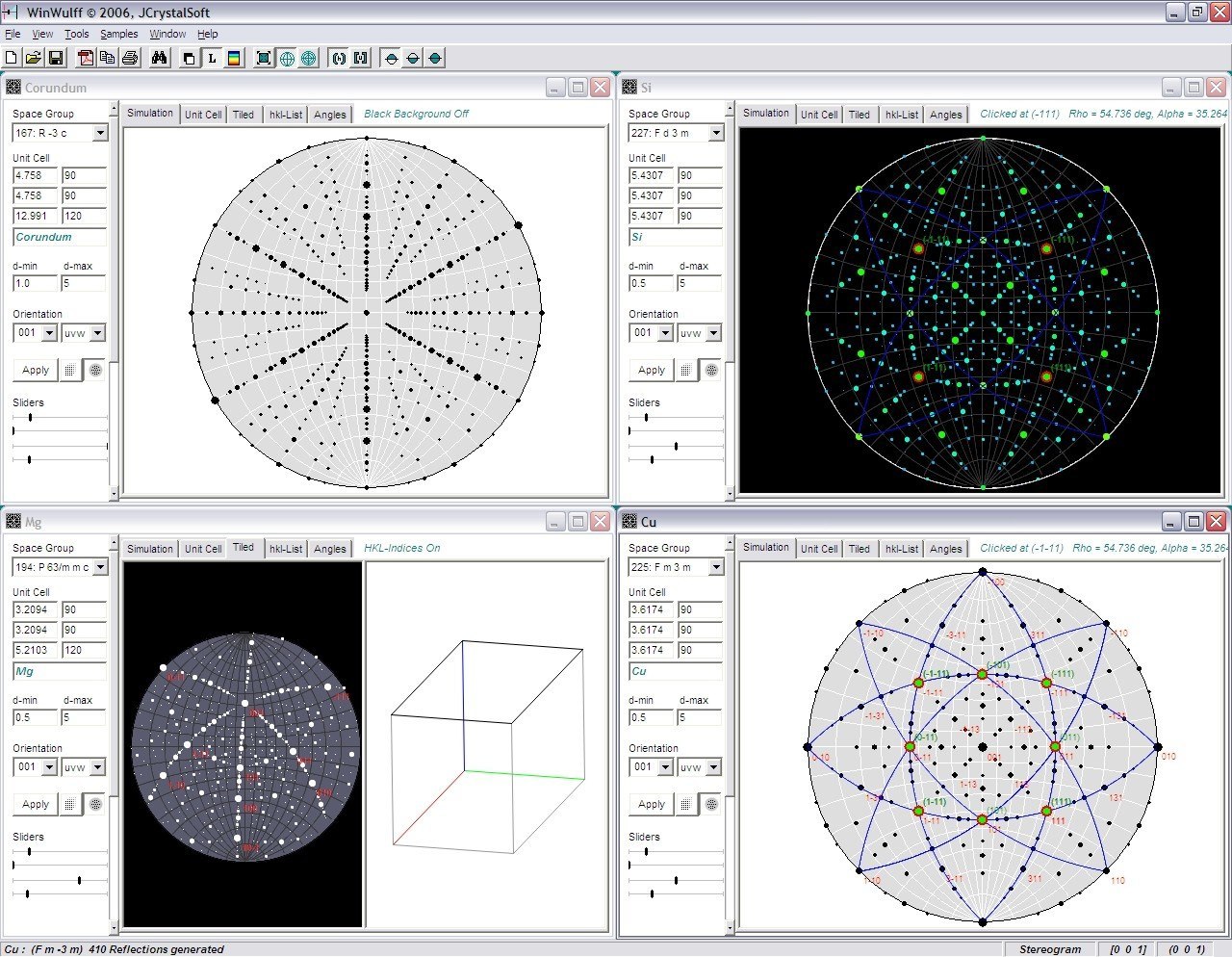Click grid icon beside Apply in Si
This screenshot has height=957, width=1232.
685,370
